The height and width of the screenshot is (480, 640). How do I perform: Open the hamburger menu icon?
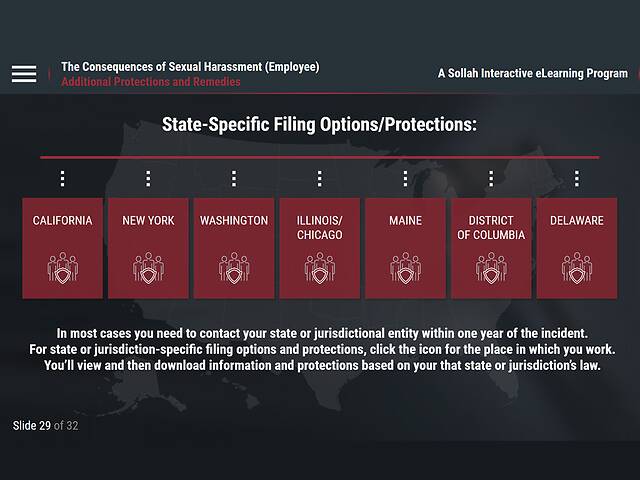pyautogui.click(x=24, y=74)
